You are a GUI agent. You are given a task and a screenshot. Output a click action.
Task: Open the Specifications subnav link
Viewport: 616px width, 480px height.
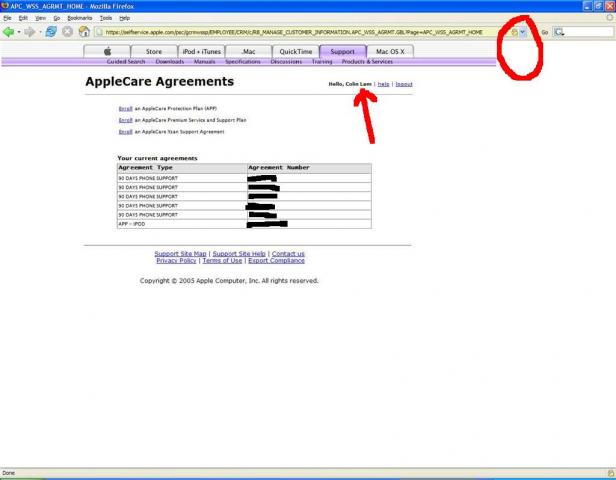tap(243, 62)
